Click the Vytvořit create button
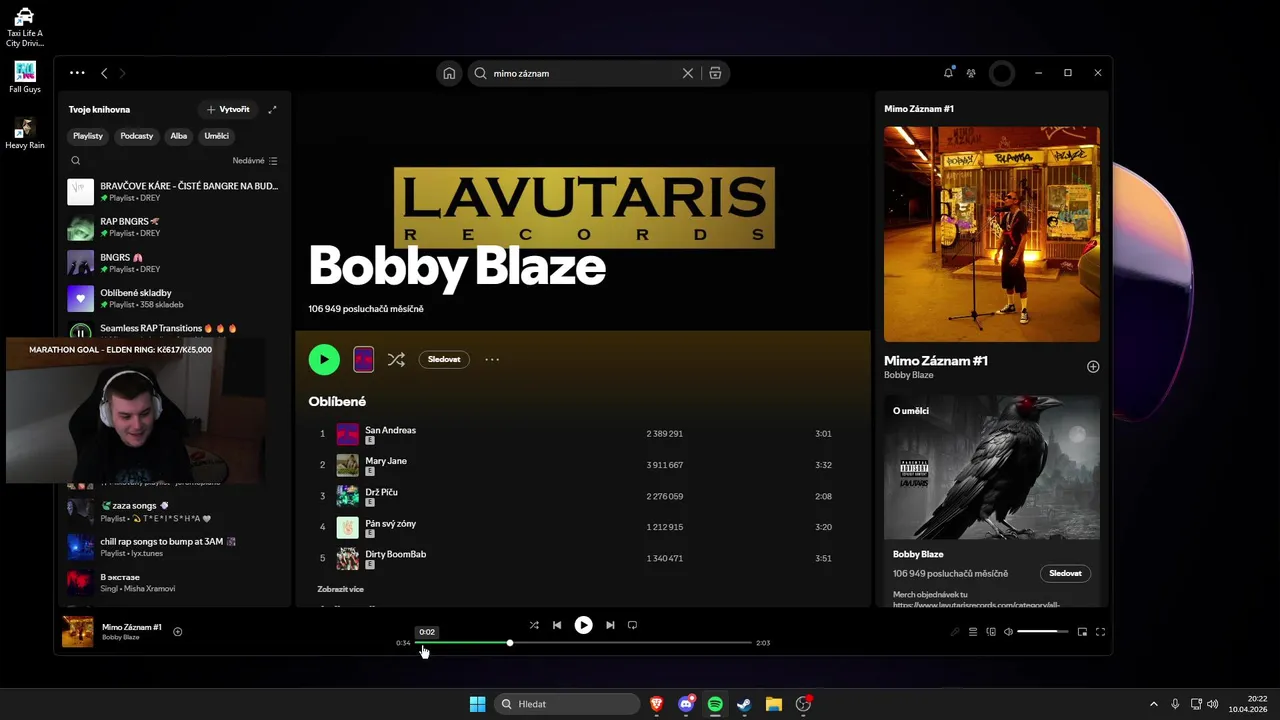This screenshot has width=1280, height=720. tap(228, 109)
